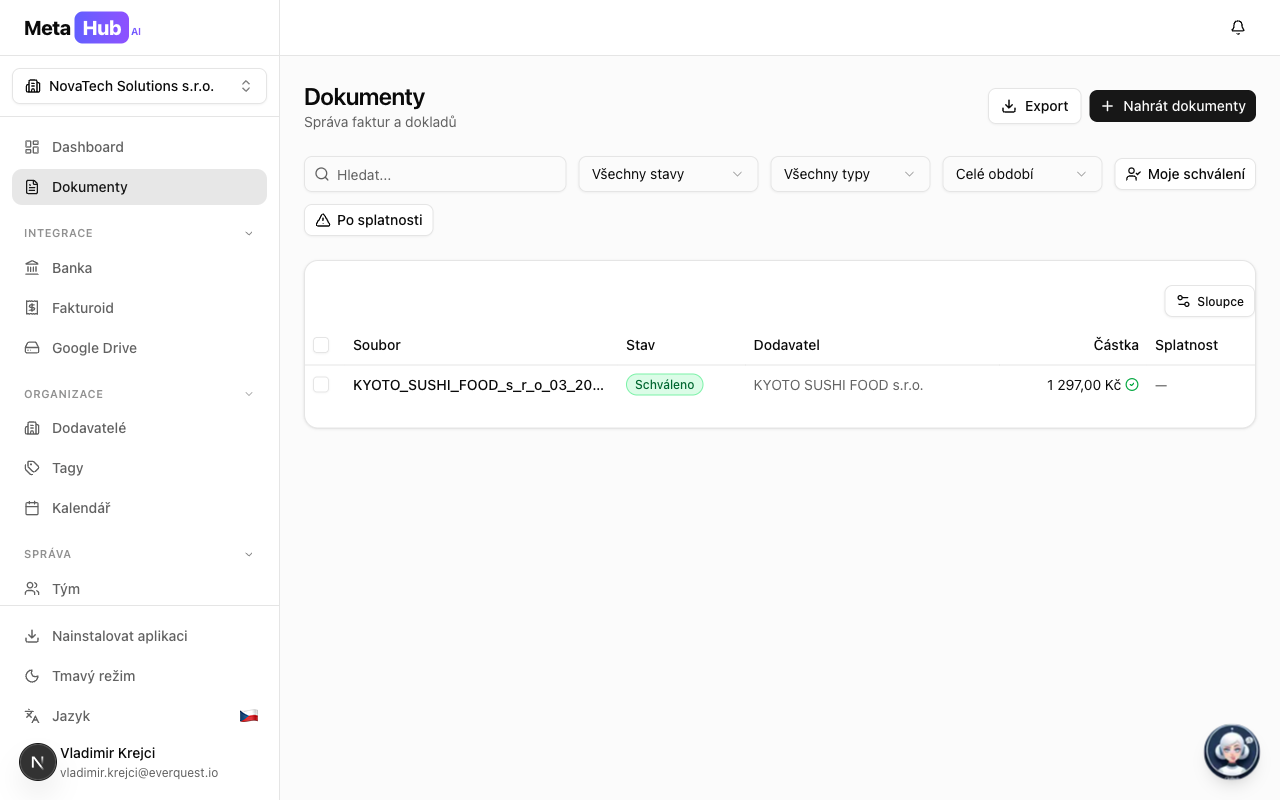Open Google Drive integration

click(94, 348)
